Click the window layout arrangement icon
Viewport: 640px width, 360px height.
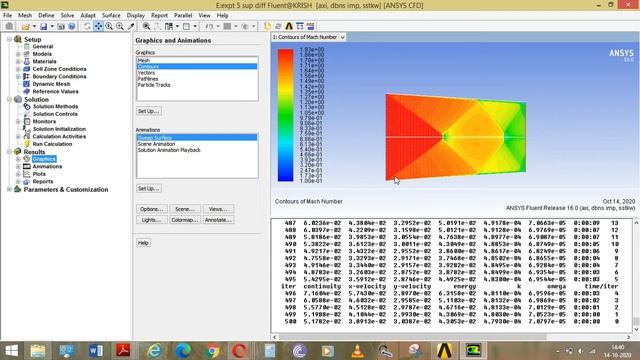tap(169, 27)
